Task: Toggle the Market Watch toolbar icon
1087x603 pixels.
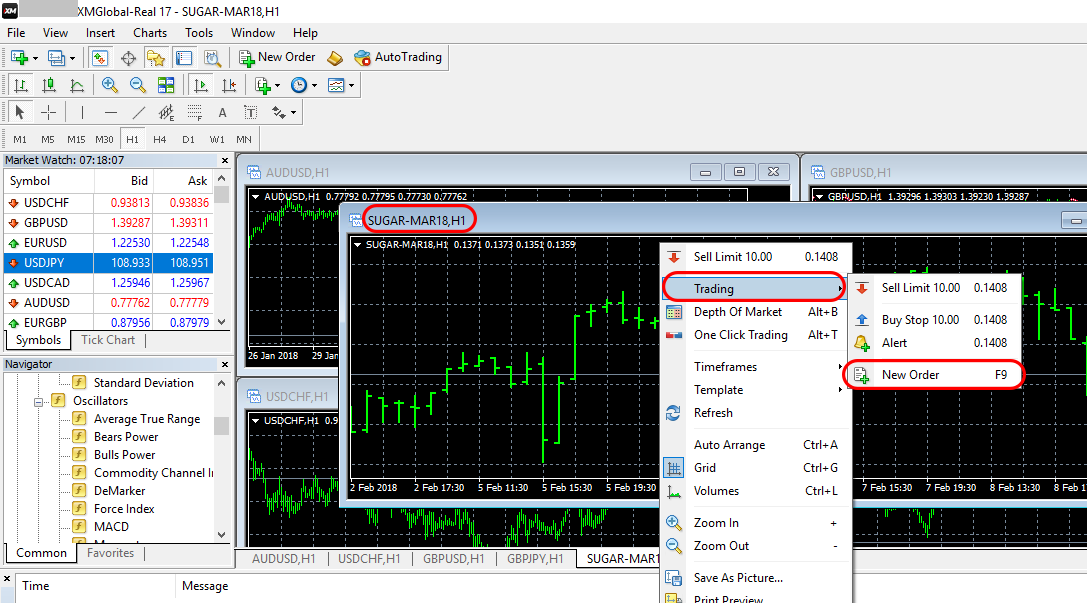Action: [100, 58]
